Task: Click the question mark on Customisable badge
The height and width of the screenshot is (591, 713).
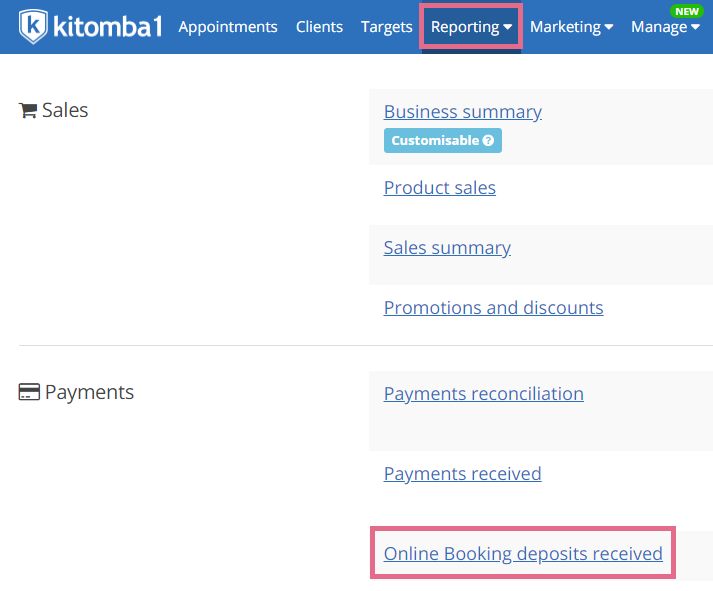Action: click(488, 140)
